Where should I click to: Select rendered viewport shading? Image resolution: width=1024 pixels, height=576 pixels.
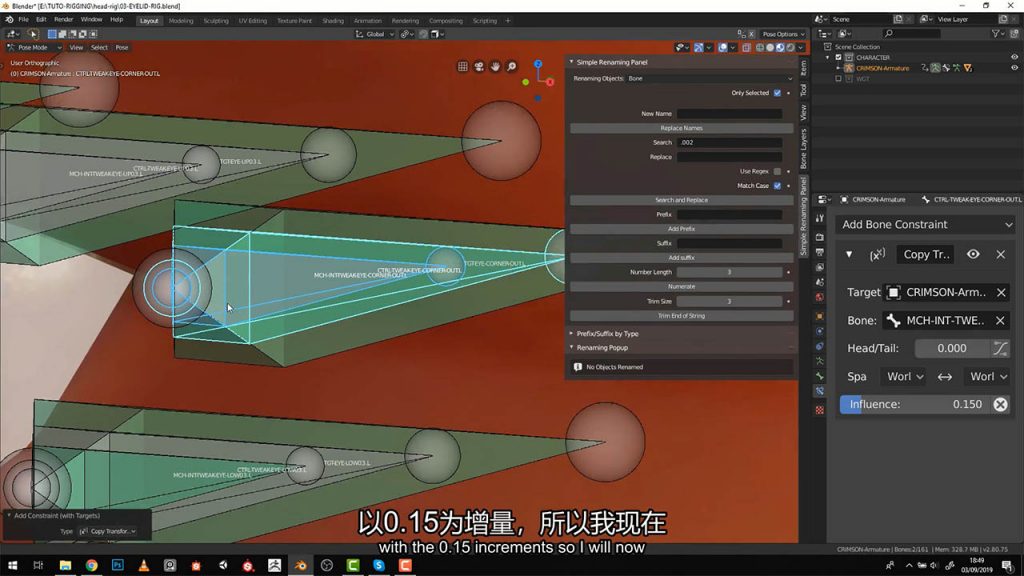point(791,48)
